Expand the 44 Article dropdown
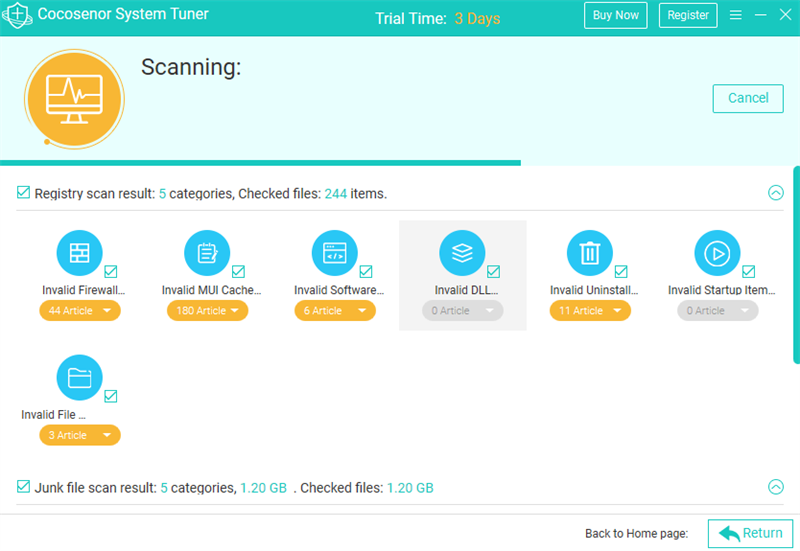This screenshot has height=551, width=800. coord(80,311)
